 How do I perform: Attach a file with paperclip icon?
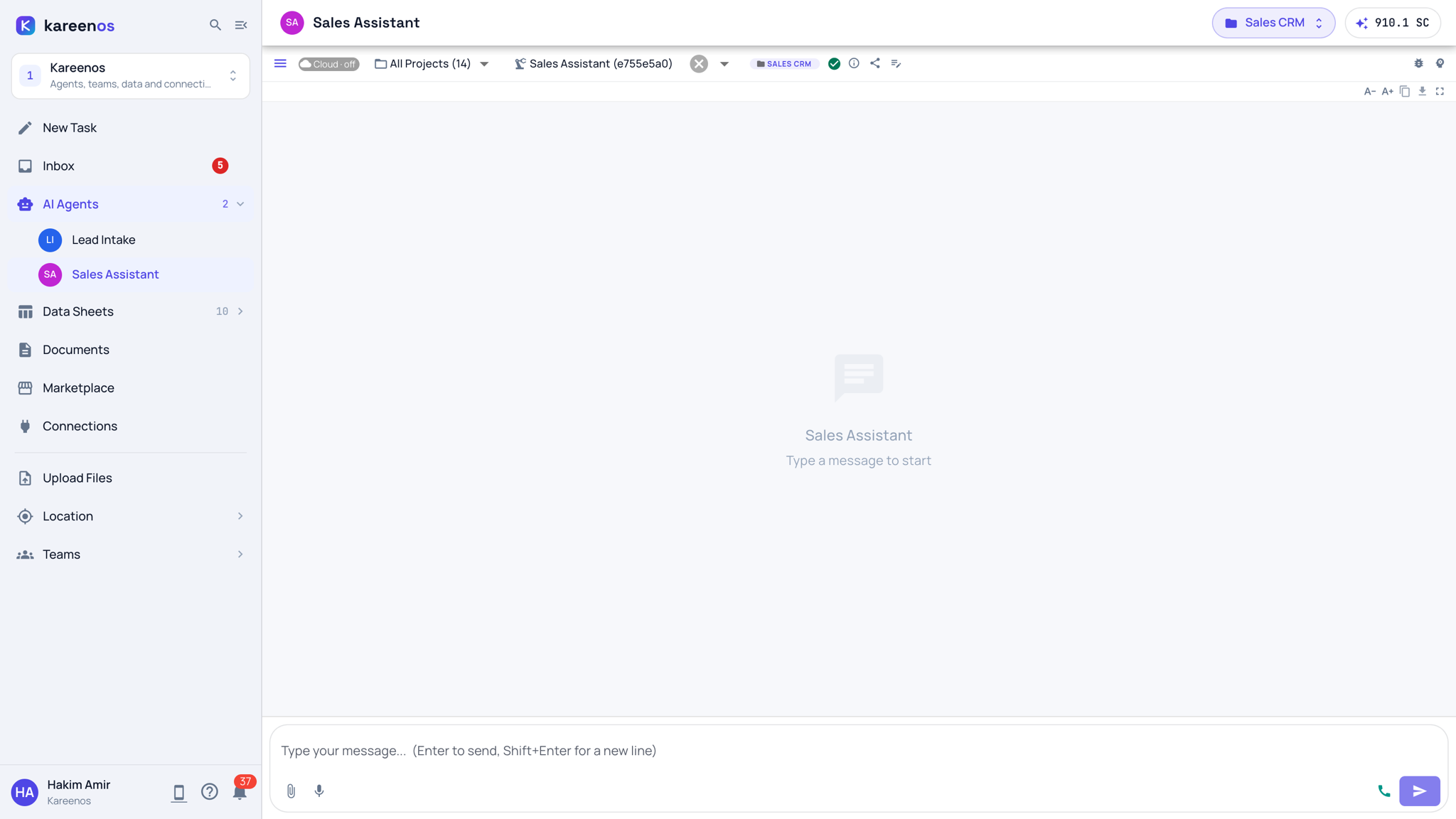(291, 791)
